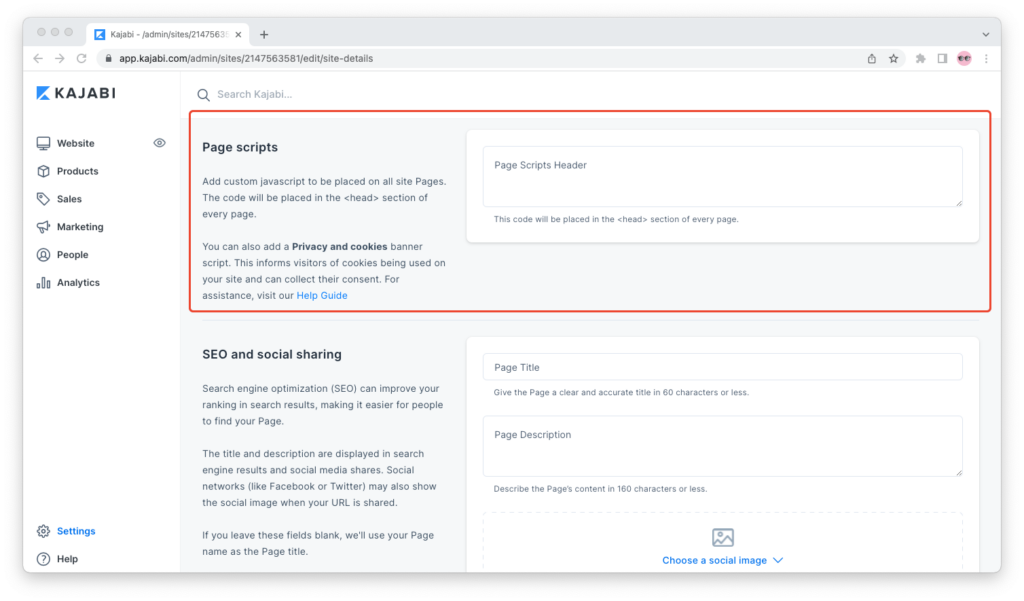Click the Sales tag icon
1024x601 pixels.
[43, 199]
